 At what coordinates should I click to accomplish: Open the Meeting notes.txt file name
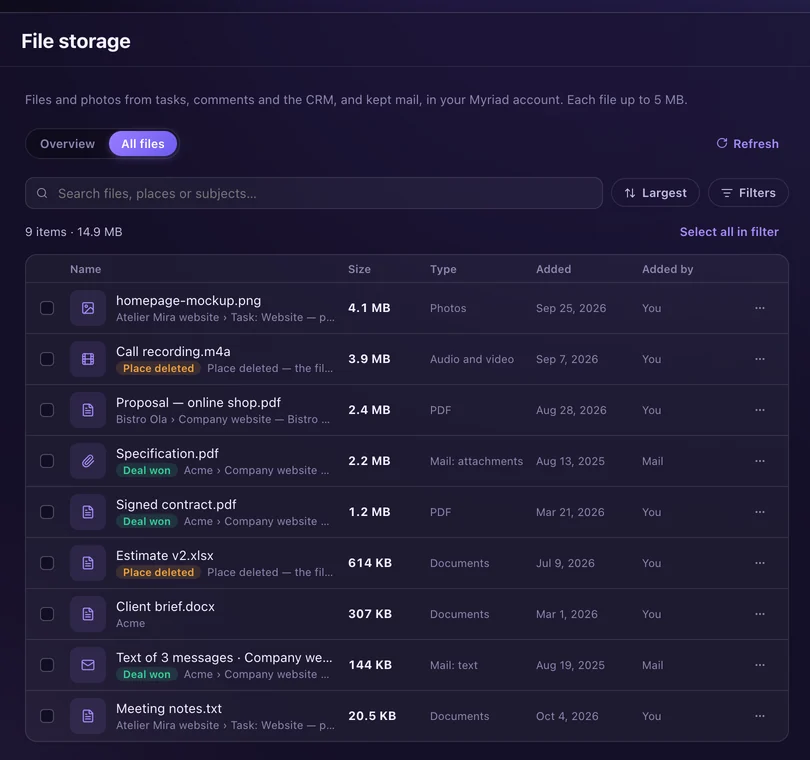click(x=168, y=709)
